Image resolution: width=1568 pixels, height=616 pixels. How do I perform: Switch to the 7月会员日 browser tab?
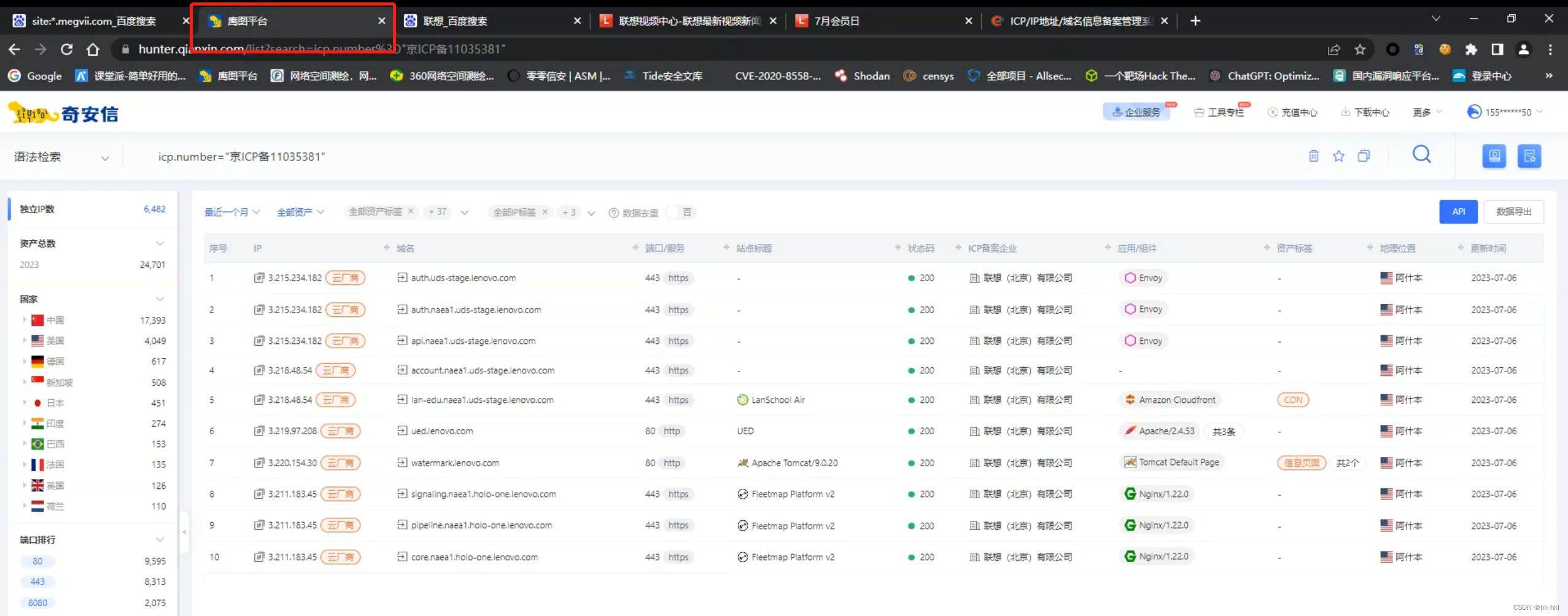pyautogui.click(x=883, y=21)
